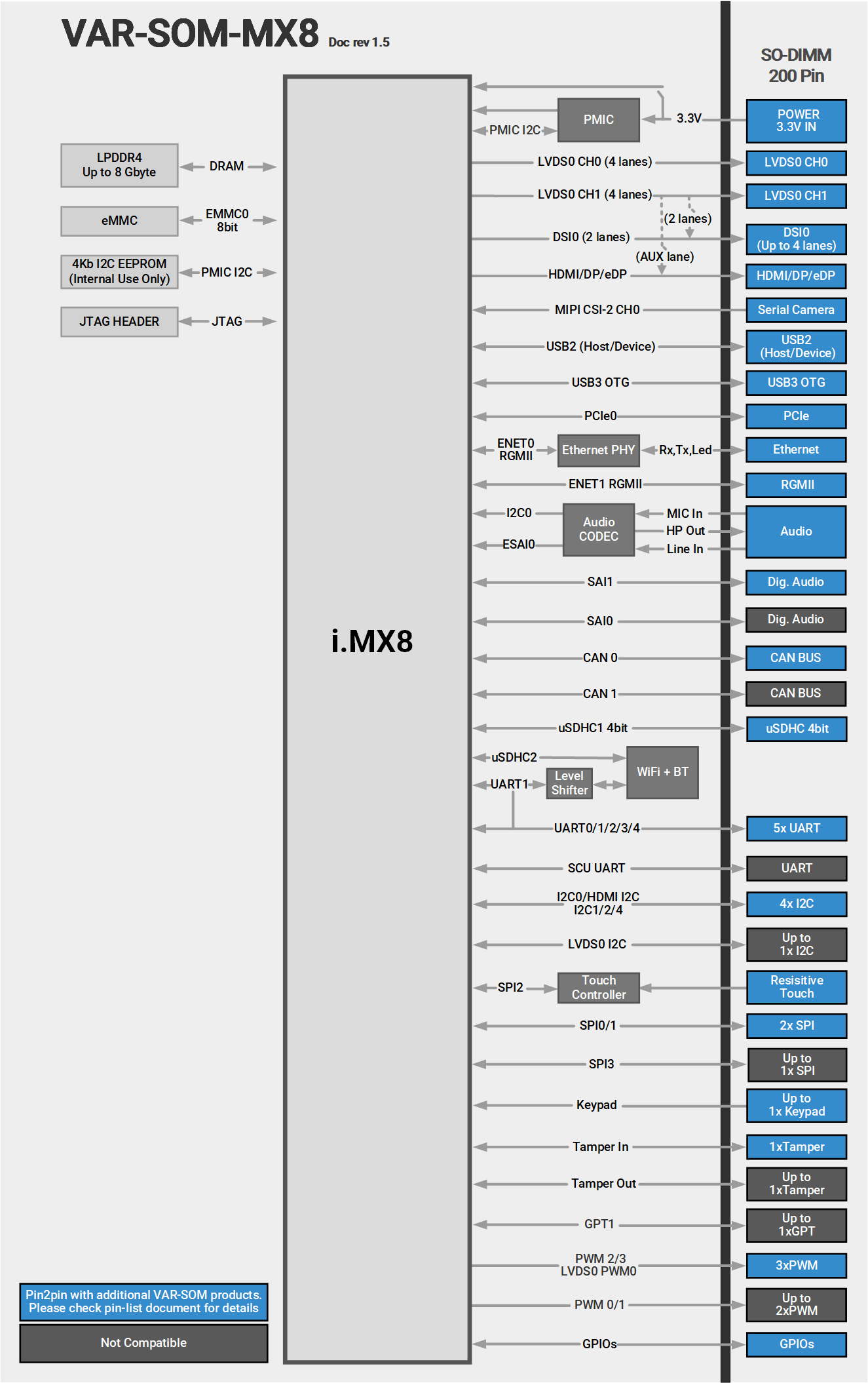Image resolution: width=868 pixels, height=1383 pixels.
Task: Click the WiFi + BT block
Action: (662, 772)
